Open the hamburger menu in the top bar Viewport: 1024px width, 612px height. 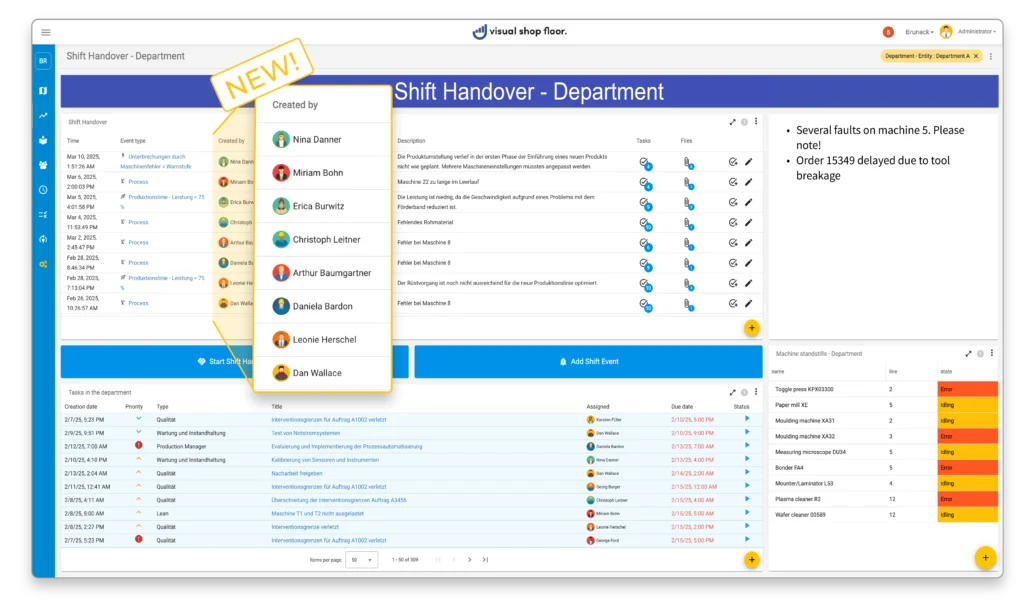pyautogui.click(x=46, y=32)
